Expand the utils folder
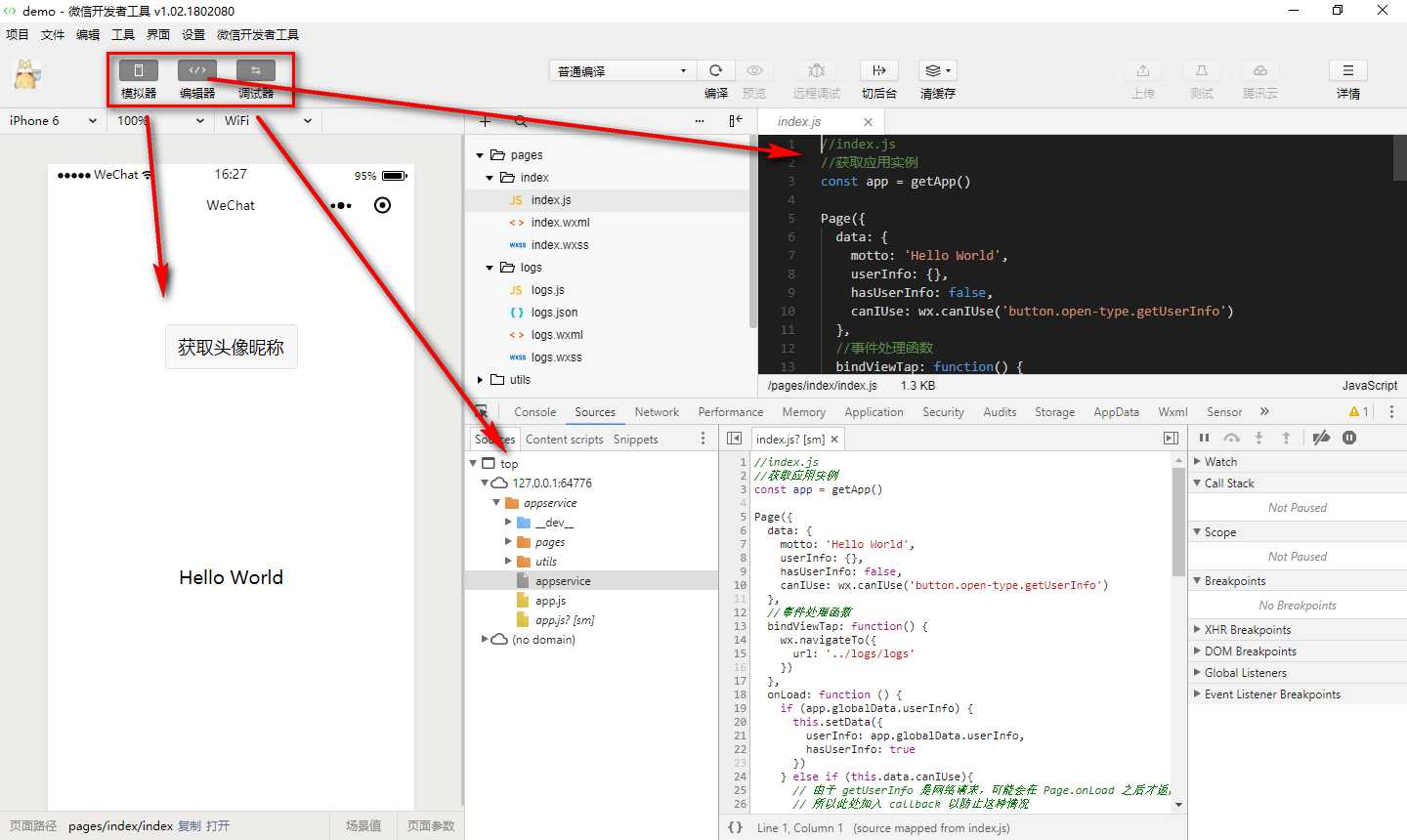Viewport: 1407px width, 840px height. (x=480, y=380)
